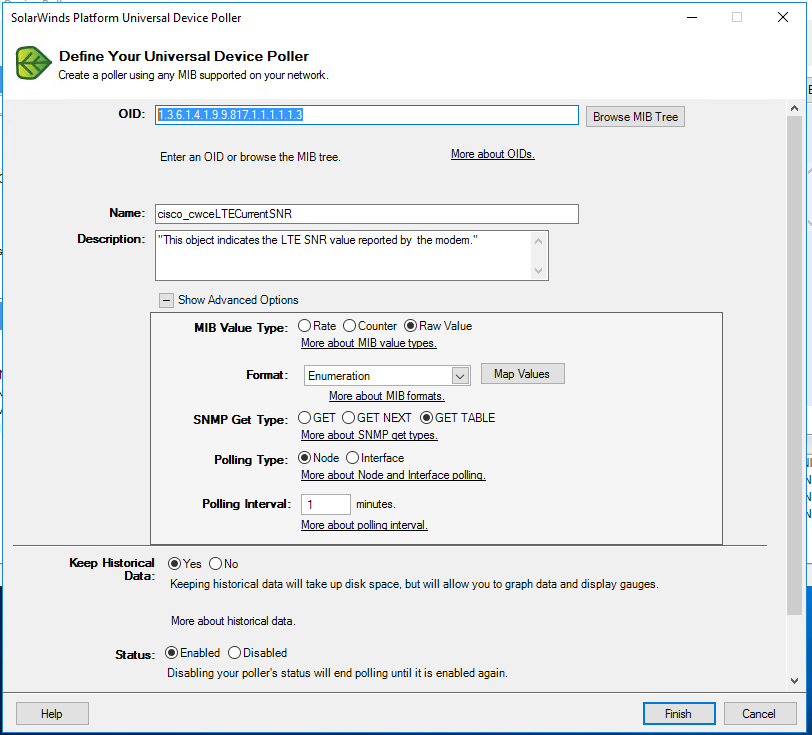Click the Map Values button
Viewport: 812px width, 735px height.
click(x=523, y=374)
